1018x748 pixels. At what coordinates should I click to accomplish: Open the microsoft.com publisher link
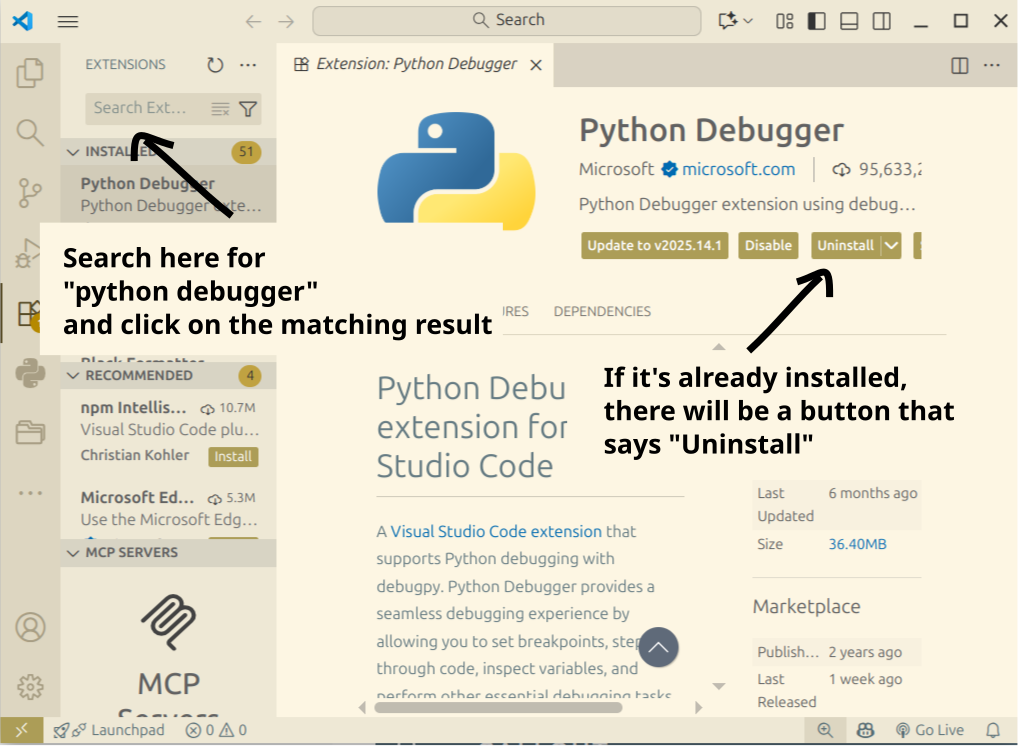click(738, 169)
